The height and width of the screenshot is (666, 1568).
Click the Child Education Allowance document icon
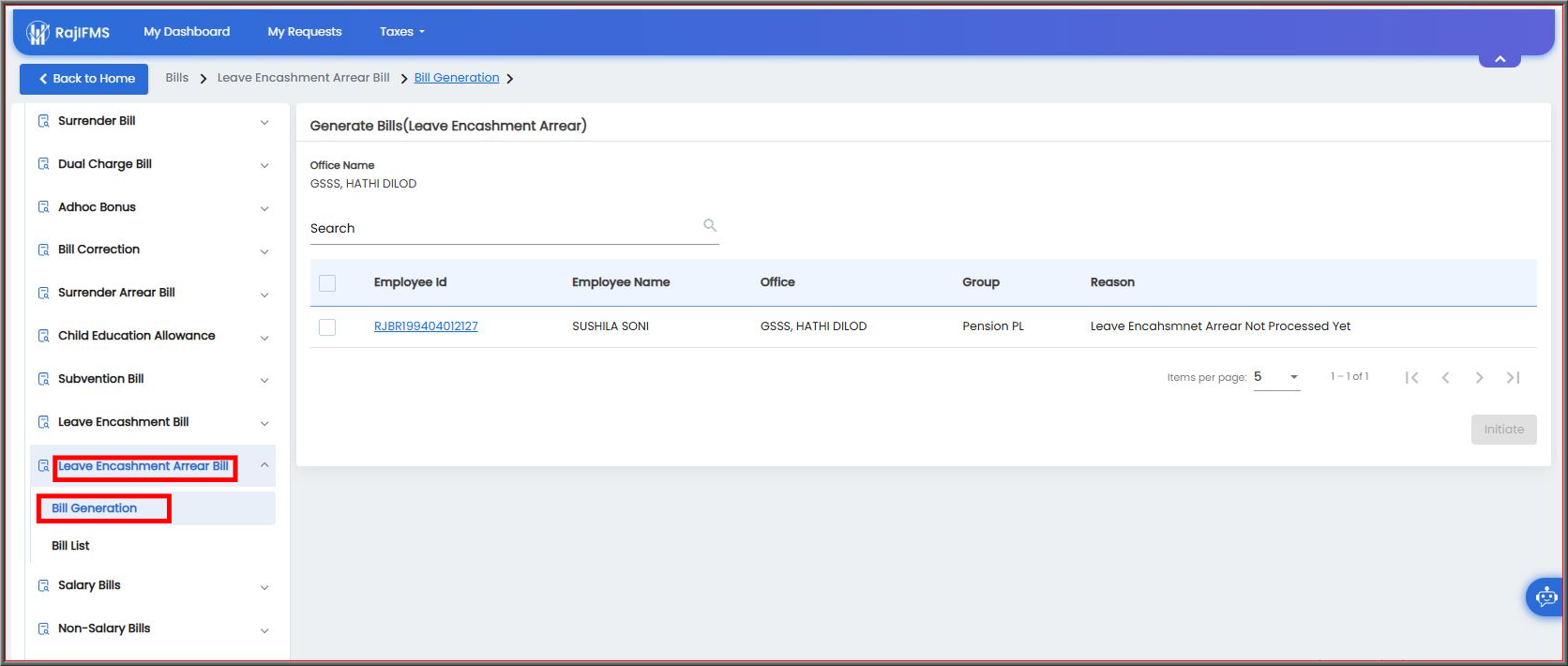[x=43, y=336]
